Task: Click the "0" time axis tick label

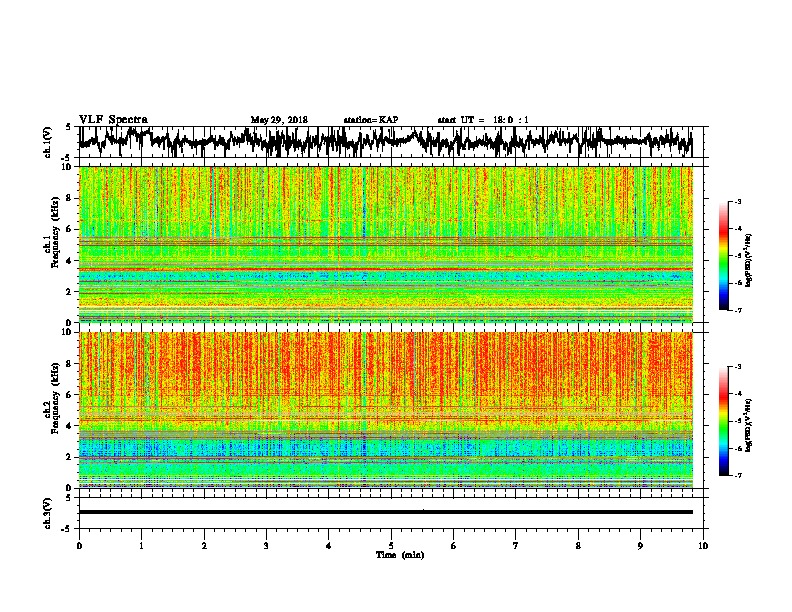Action: point(79,546)
